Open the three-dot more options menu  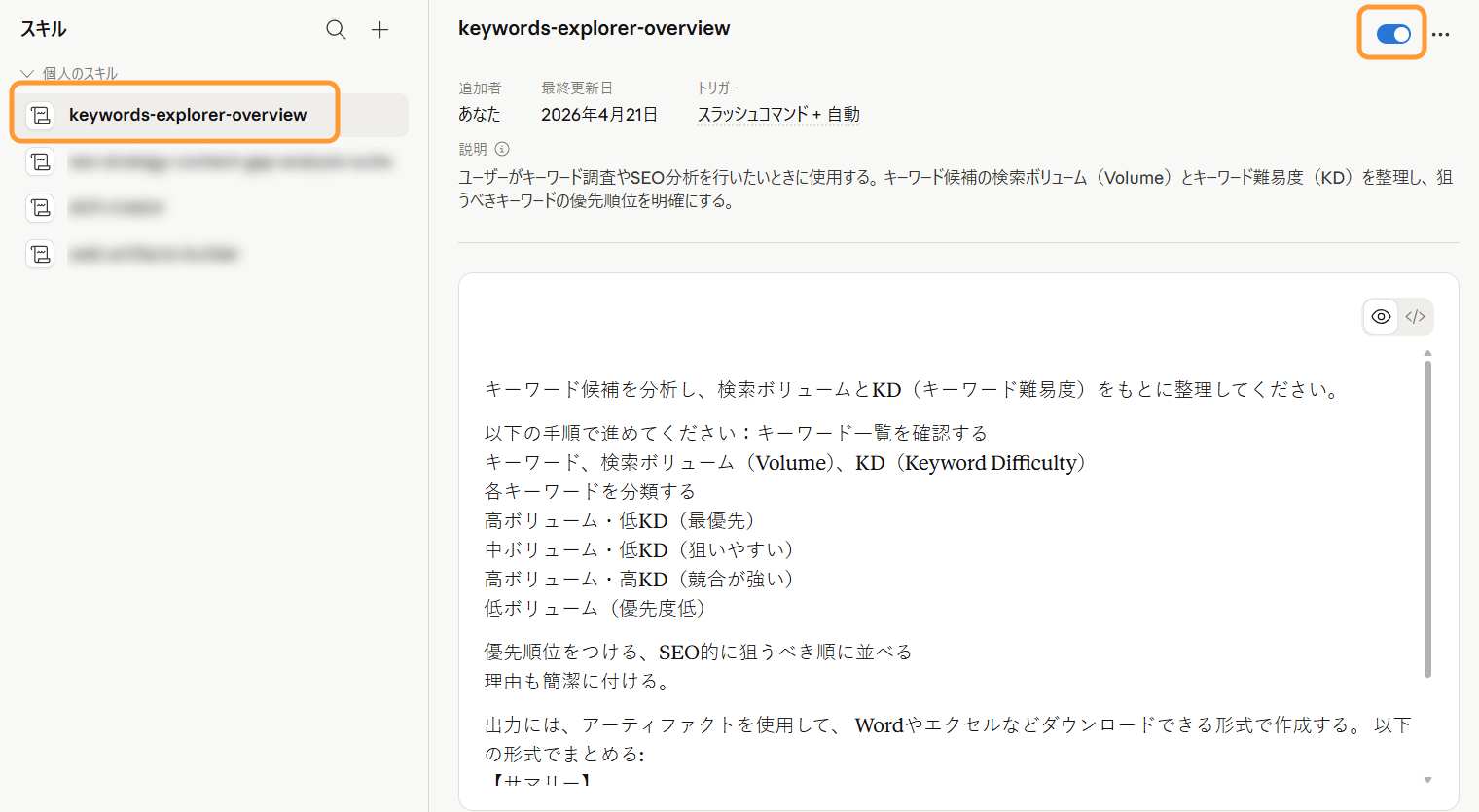click(x=1441, y=34)
